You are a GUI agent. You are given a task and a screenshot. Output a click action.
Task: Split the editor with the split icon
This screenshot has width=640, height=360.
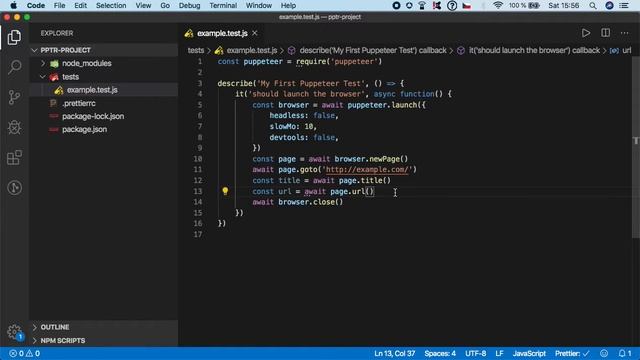click(605, 33)
